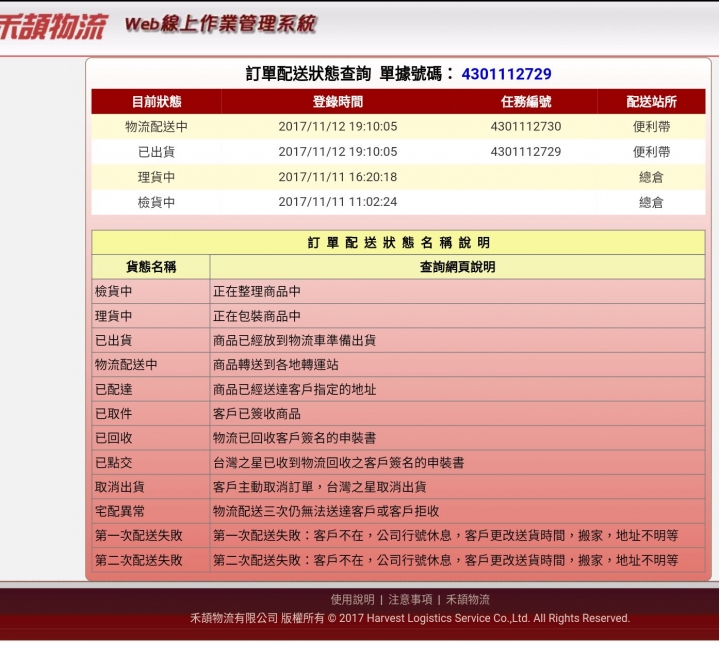Click the description 正在整理商品中
The width and height of the screenshot is (720, 670).
click(257, 292)
